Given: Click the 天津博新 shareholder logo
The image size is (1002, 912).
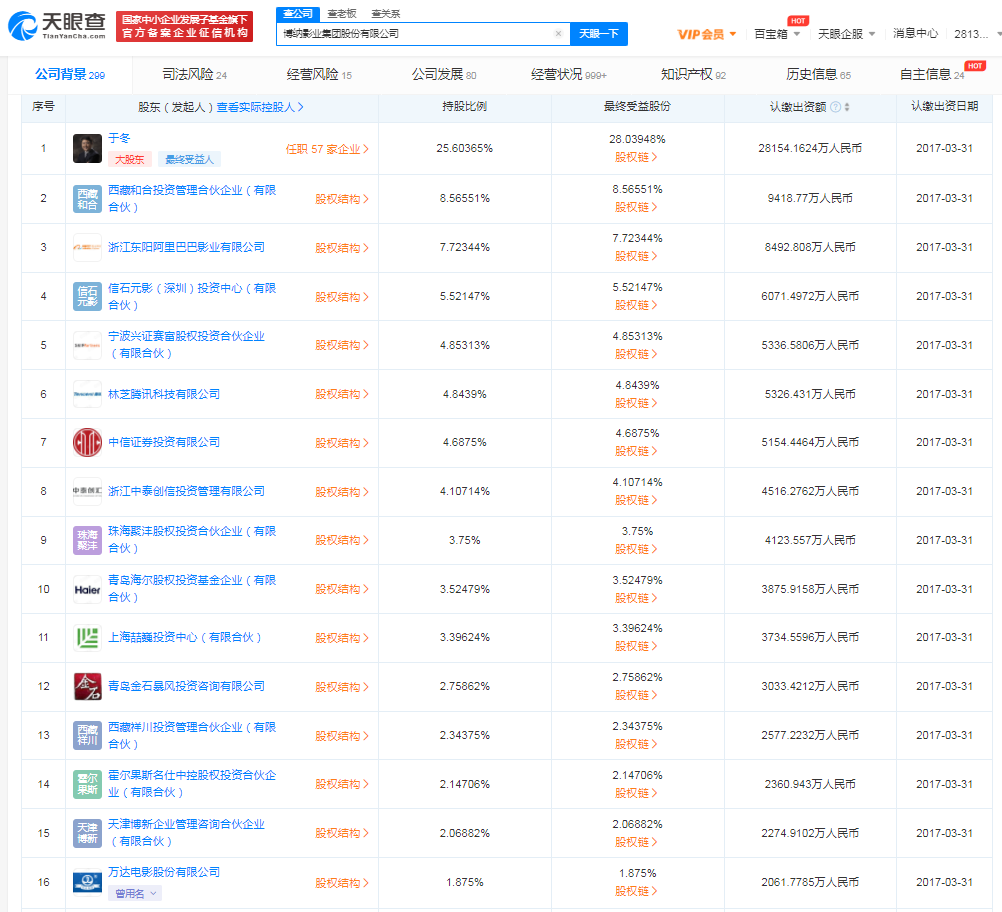Looking at the screenshot, I should coord(88,833).
